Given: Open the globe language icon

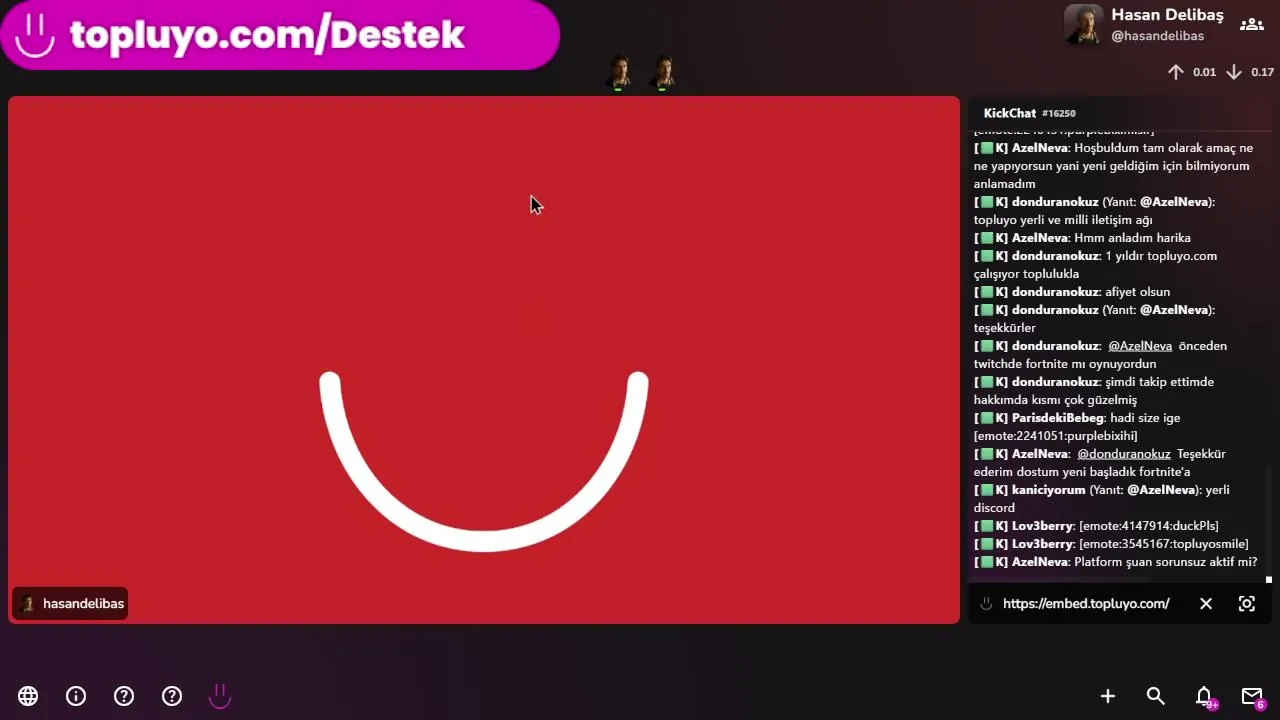Looking at the screenshot, I should [28, 696].
